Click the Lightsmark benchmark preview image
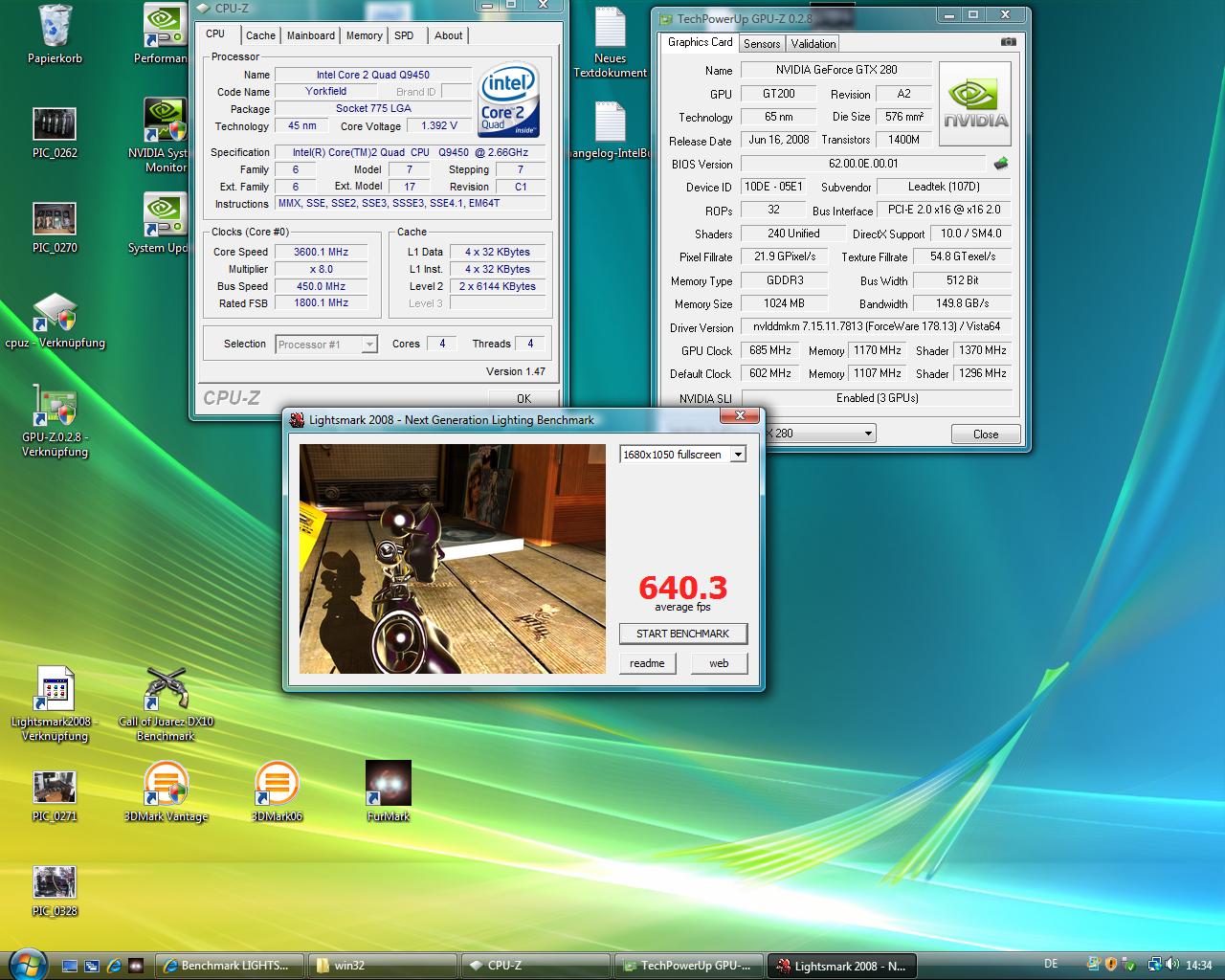Screen dimensions: 1225x980 (452, 559)
